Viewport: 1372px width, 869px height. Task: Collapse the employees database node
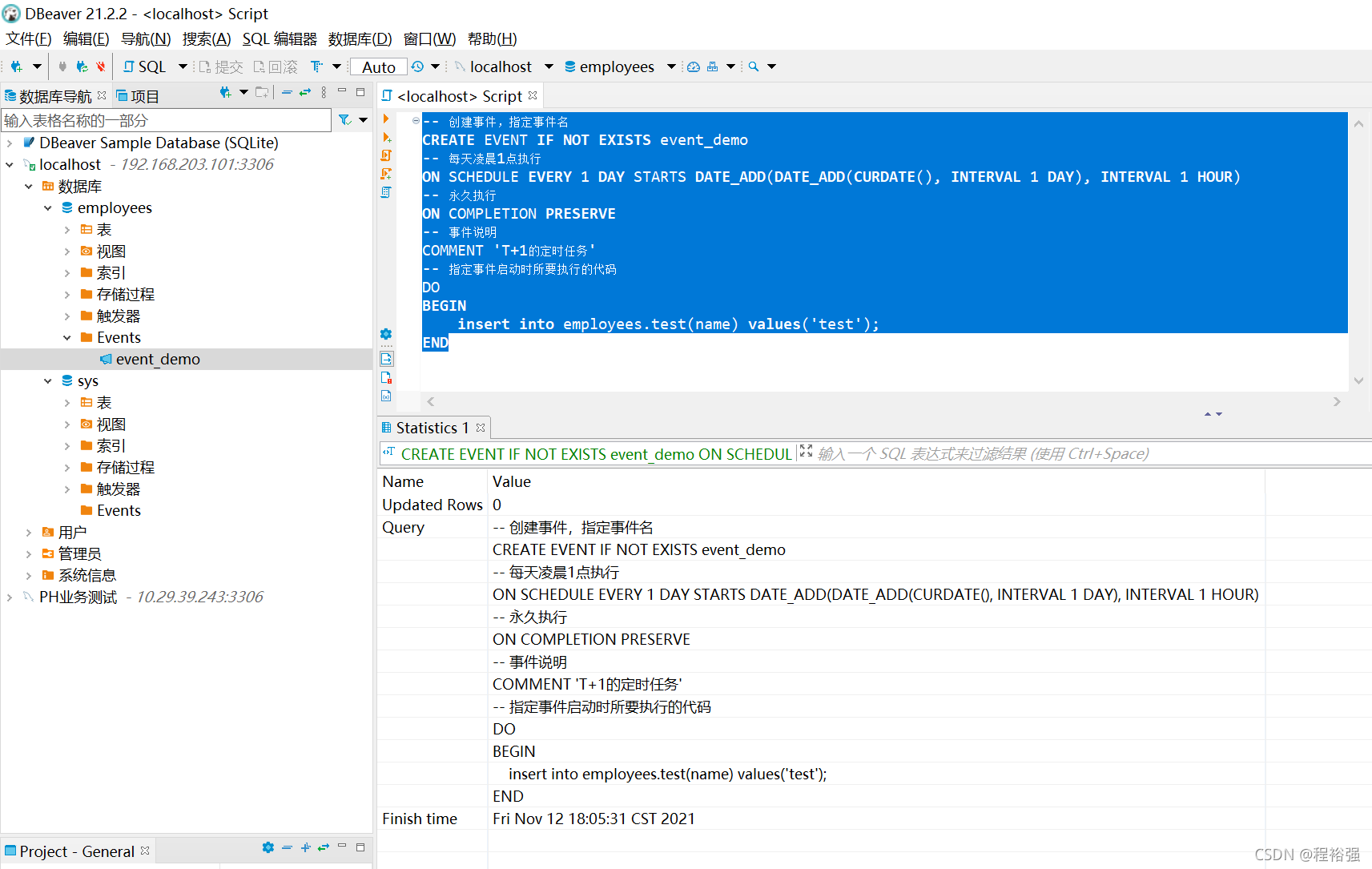[x=48, y=207]
